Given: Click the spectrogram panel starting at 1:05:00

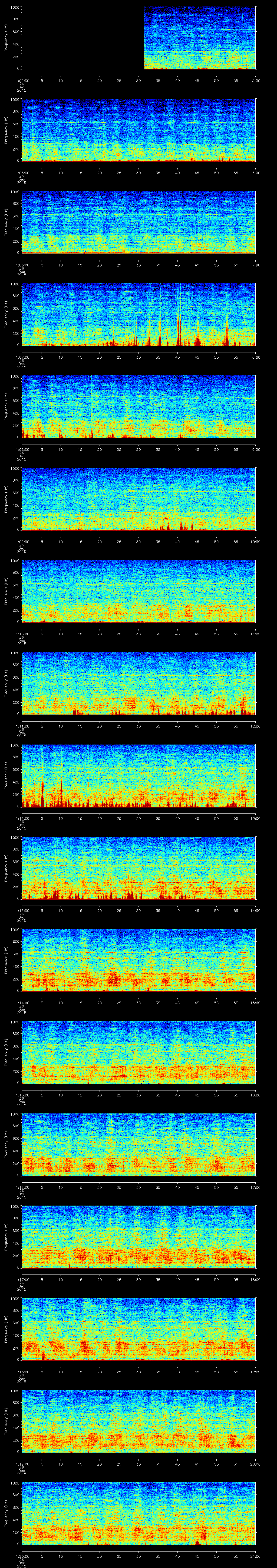Looking at the screenshot, I should pos(139,130).
